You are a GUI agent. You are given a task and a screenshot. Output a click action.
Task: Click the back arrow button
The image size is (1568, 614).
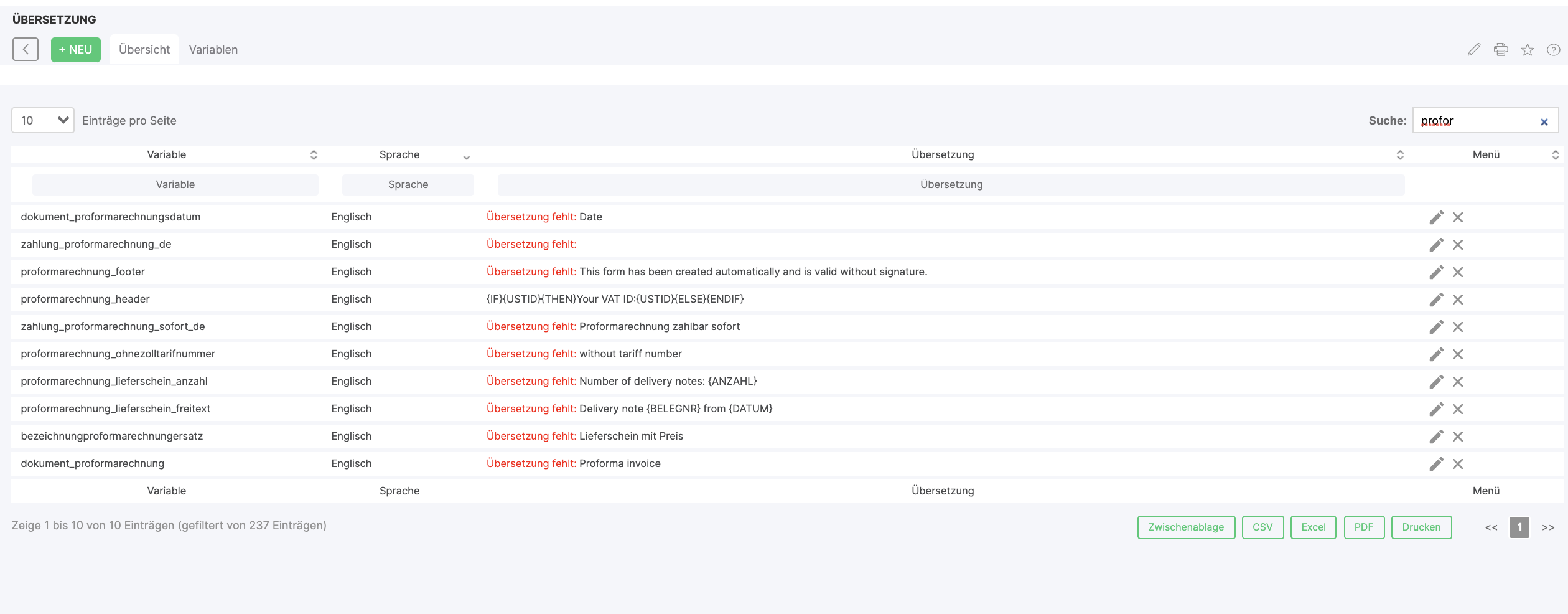point(26,49)
